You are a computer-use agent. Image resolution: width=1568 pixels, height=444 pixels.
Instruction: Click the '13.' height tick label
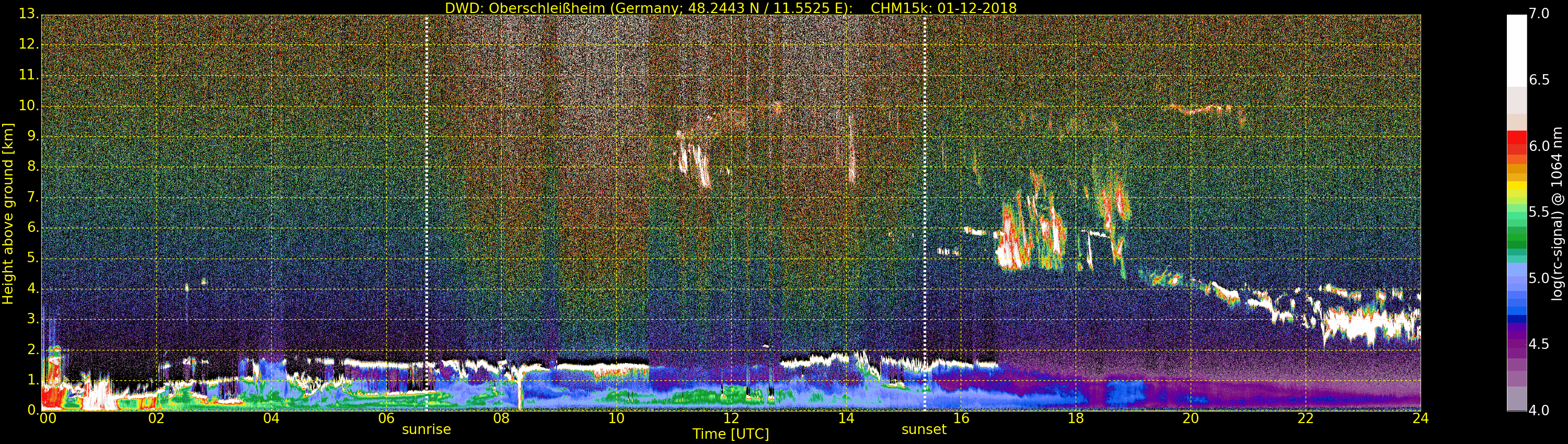[x=29, y=14]
